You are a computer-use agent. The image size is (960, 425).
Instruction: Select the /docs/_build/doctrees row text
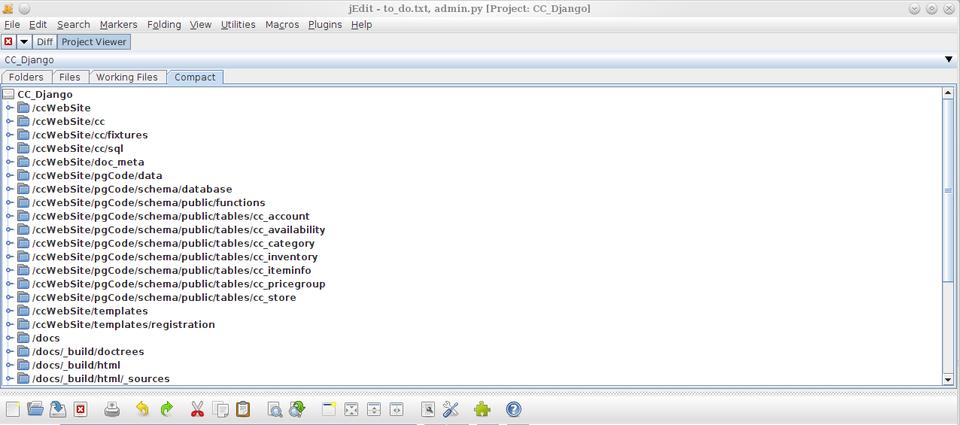point(88,352)
